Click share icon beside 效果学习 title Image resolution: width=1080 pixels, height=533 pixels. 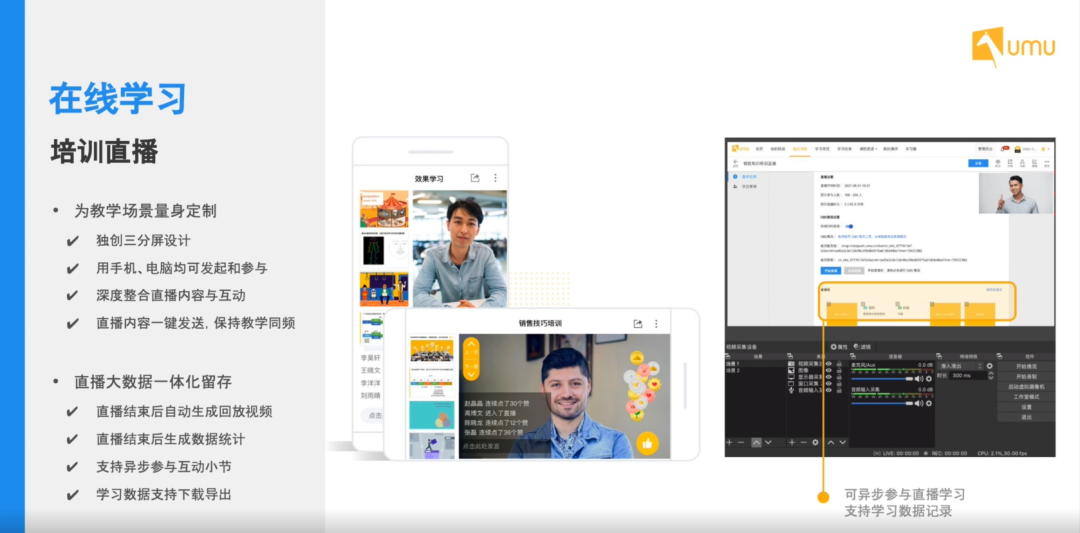475,178
